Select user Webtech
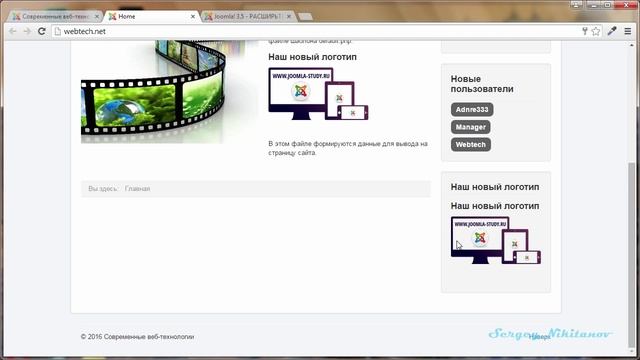The height and width of the screenshot is (360, 640). (471, 144)
